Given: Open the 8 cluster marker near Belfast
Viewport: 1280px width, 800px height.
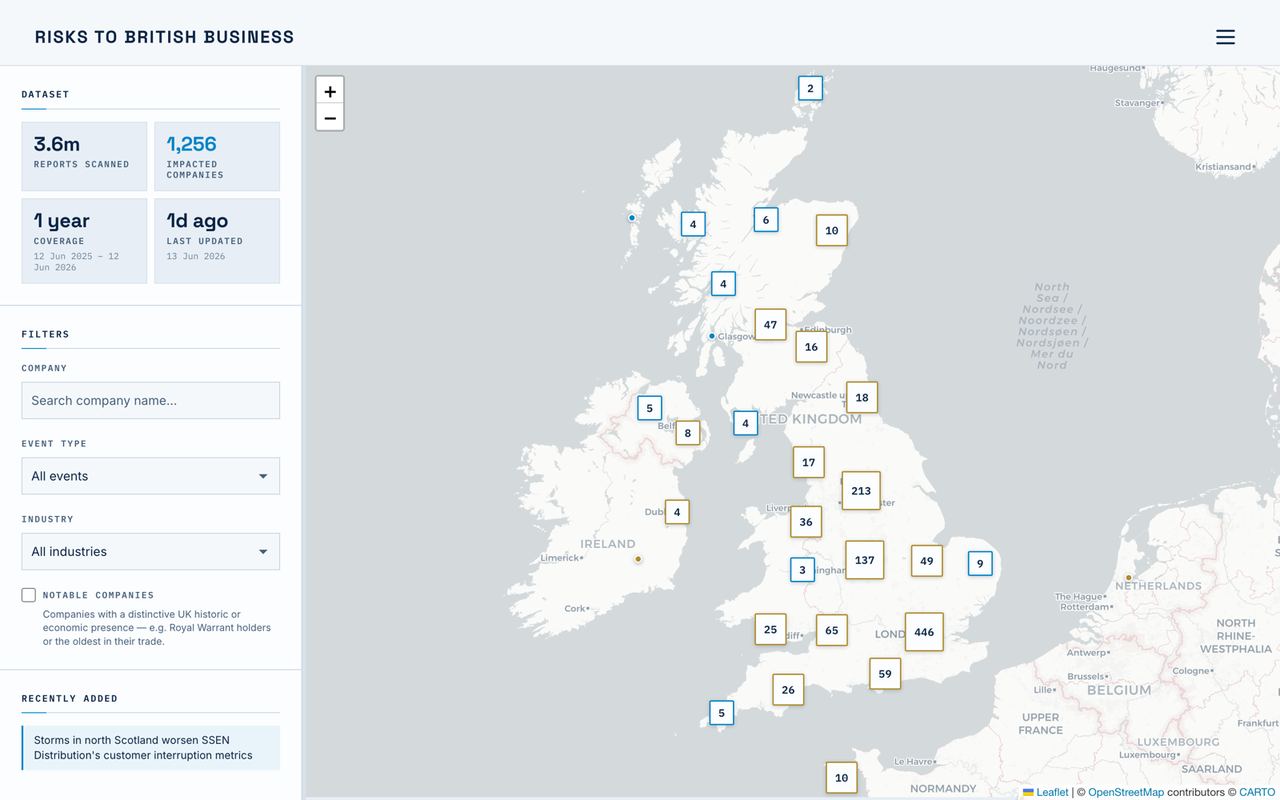Looking at the screenshot, I should tap(688, 433).
